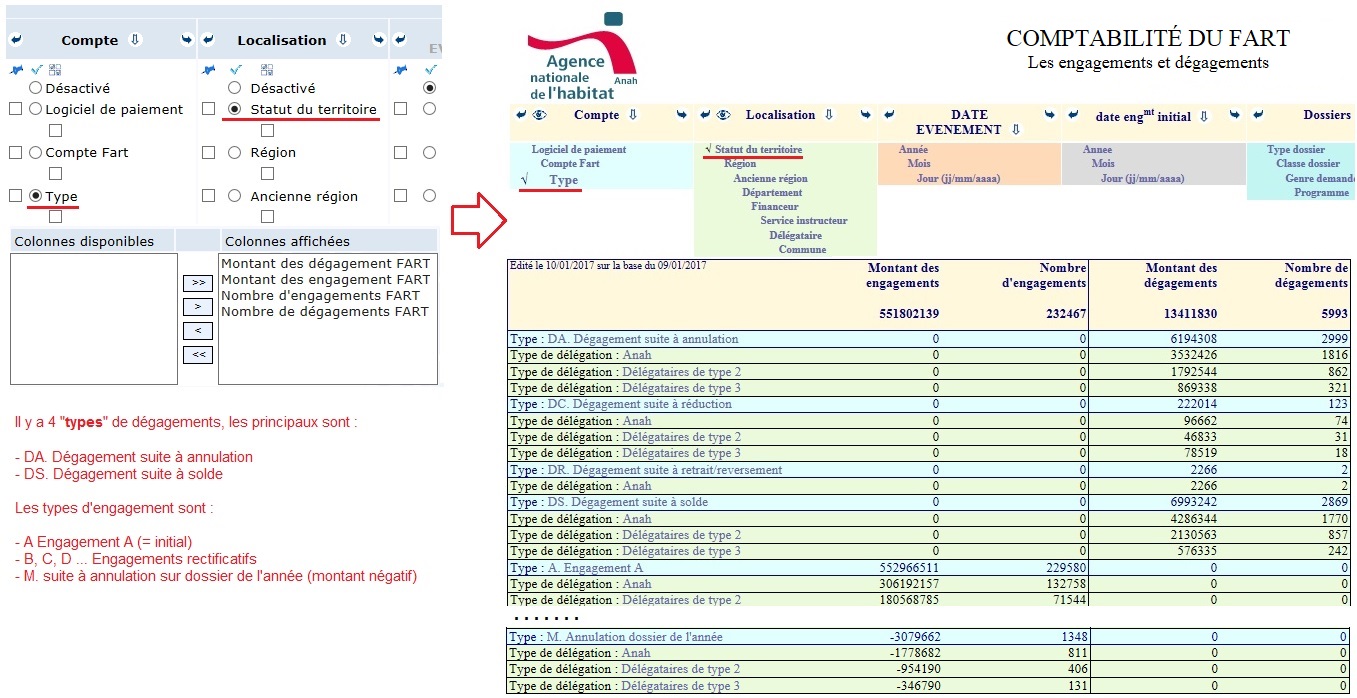
Task: Move all columns with the >> button
Action: tap(198, 283)
